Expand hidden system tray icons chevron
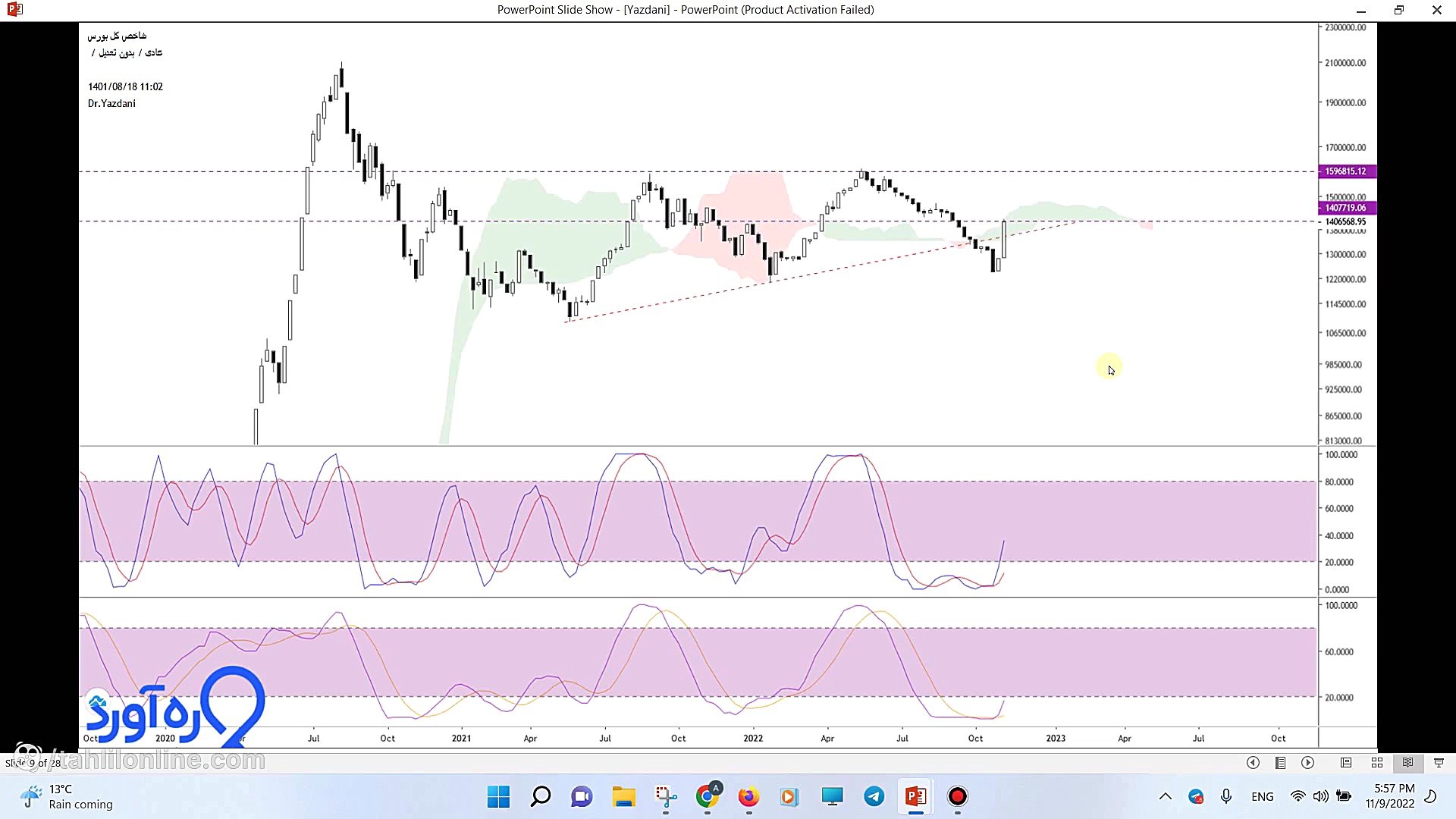This screenshot has height=819, width=1456. click(x=1165, y=796)
